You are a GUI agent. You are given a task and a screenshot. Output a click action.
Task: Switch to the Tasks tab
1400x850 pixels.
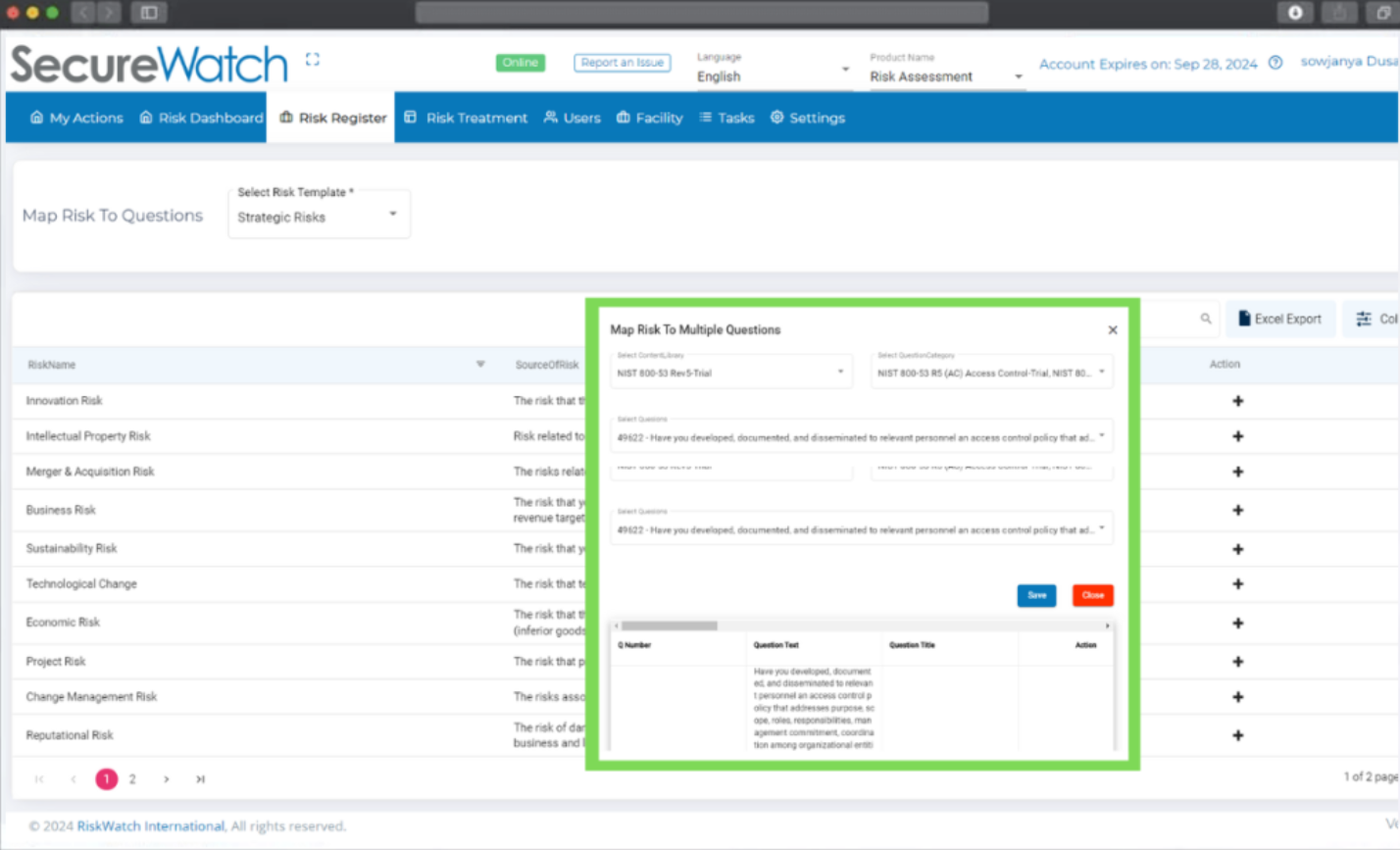(726, 118)
